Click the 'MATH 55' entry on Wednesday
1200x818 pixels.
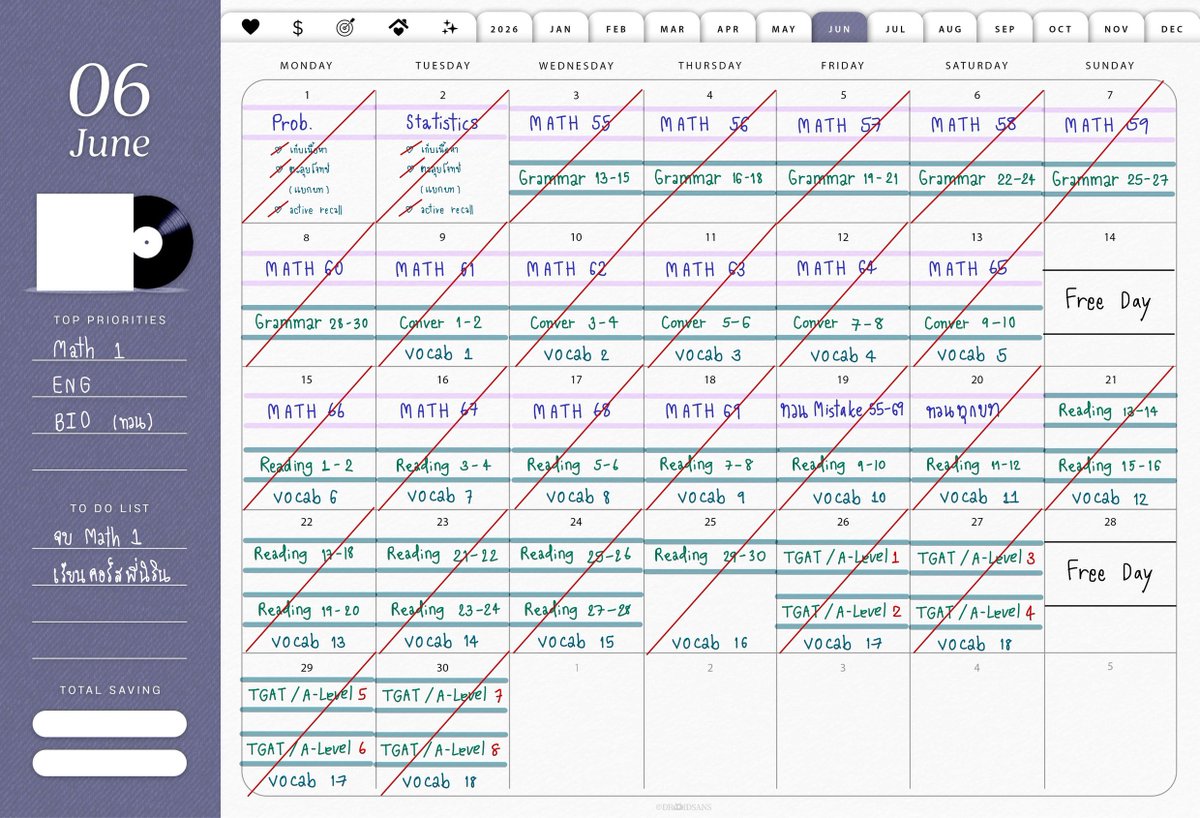[570, 124]
